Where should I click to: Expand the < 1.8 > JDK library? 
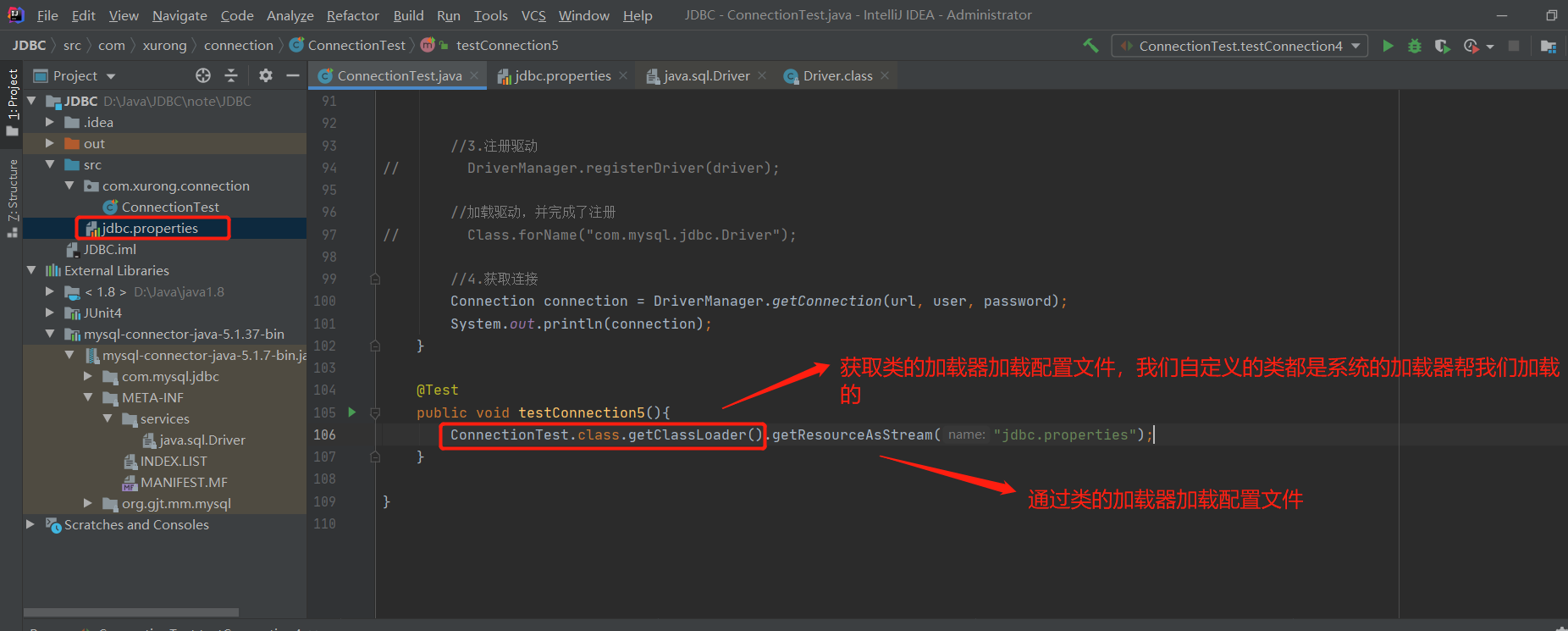coord(50,291)
